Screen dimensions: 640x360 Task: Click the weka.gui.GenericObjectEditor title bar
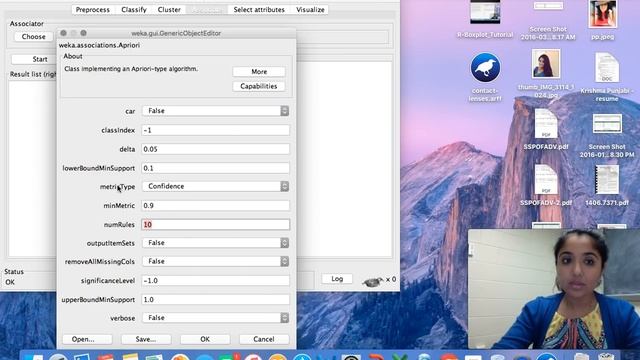point(176,33)
